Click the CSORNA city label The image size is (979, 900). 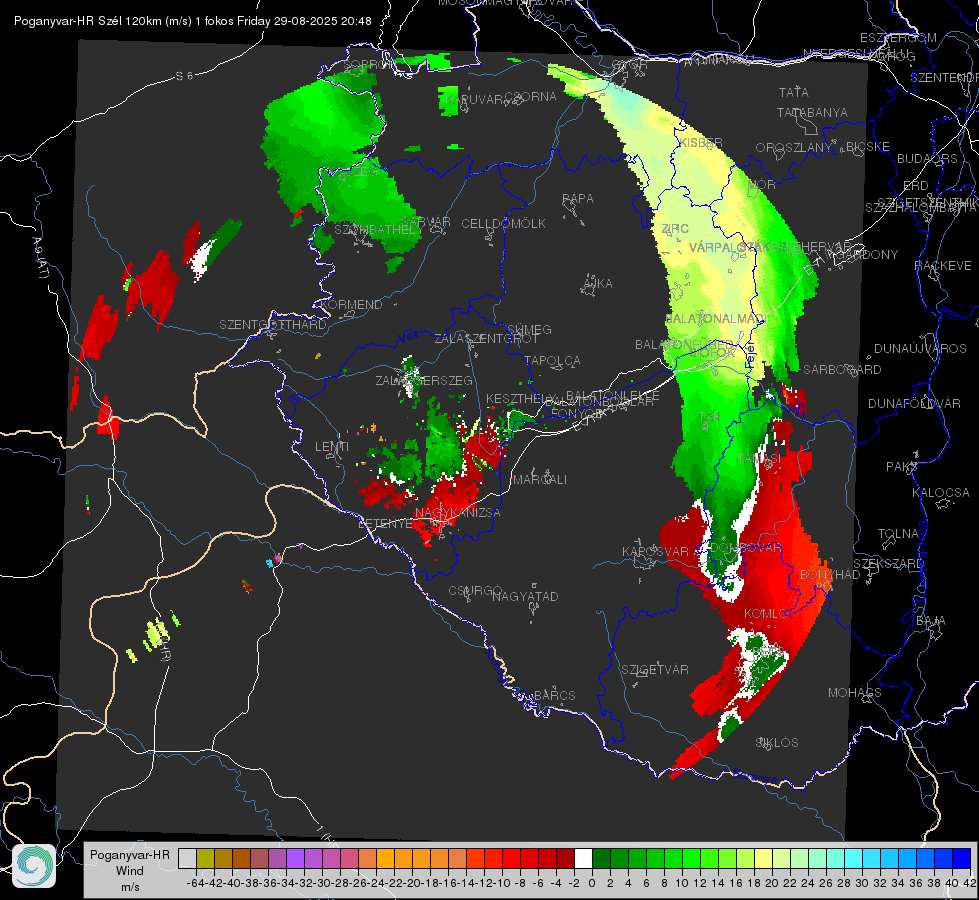531,96
